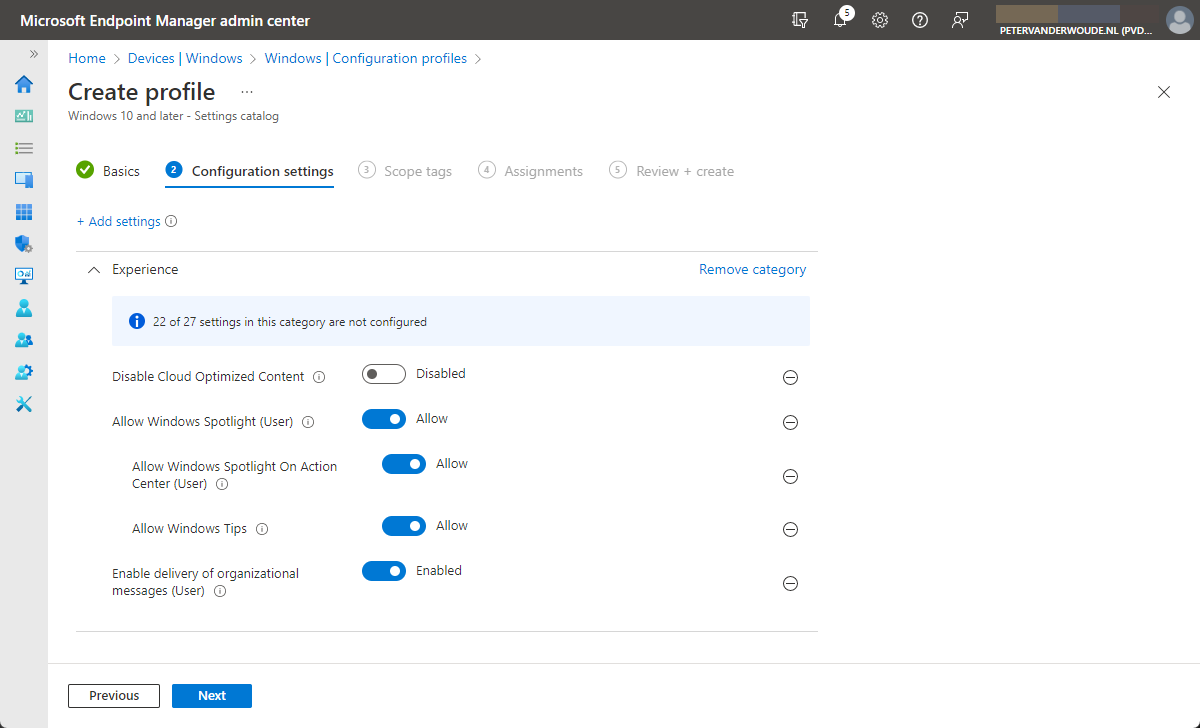This screenshot has height=728, width=1200.
Task: Open the ellipsis menu beside Create profile
Action: coord(247,92)
